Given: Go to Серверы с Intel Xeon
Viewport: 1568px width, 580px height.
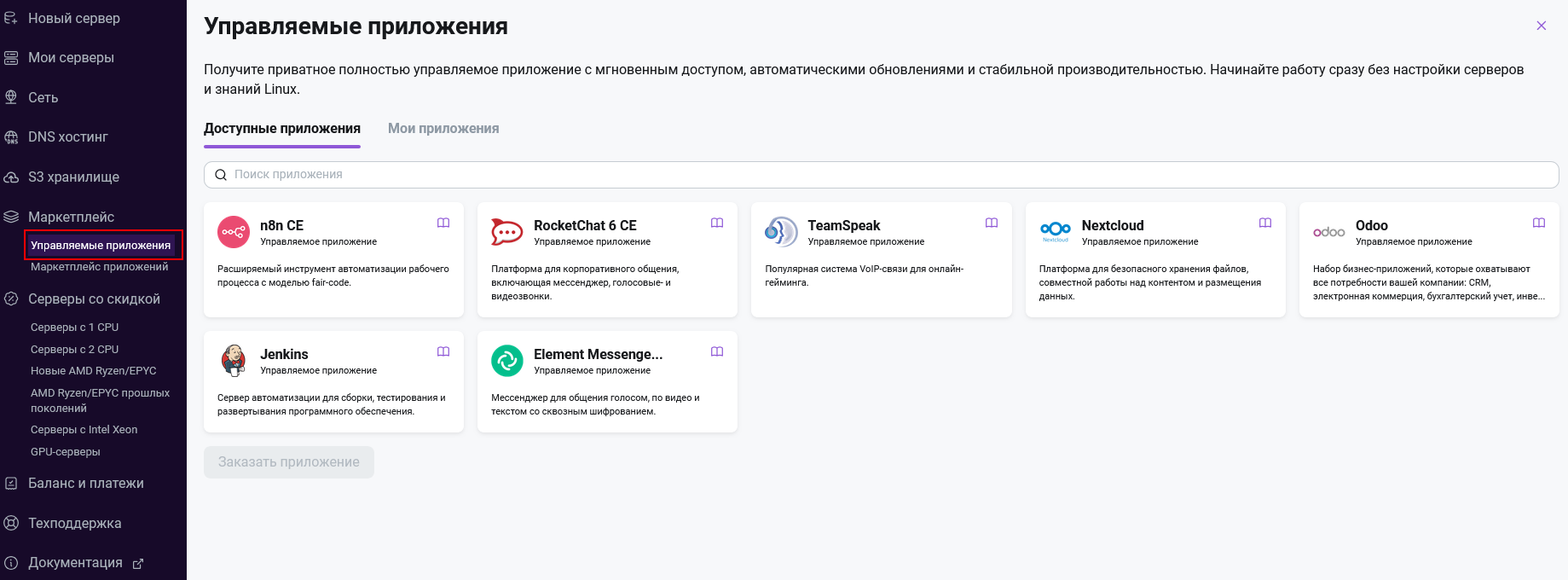Looking at the screenshot, I should tap(84, 430).
